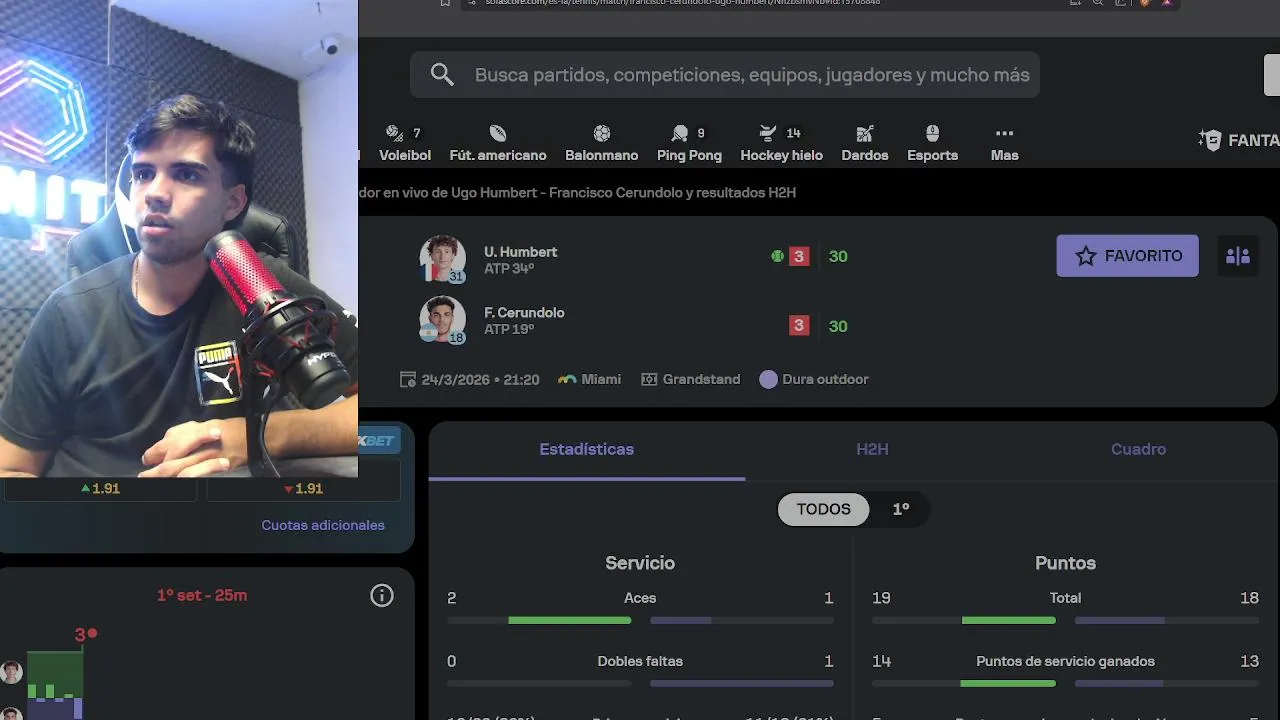The width and height of the screenshot is (1280, 720).
Task: Click the serving ball indicator beside Humbert
Action: [x=777, y=256]
